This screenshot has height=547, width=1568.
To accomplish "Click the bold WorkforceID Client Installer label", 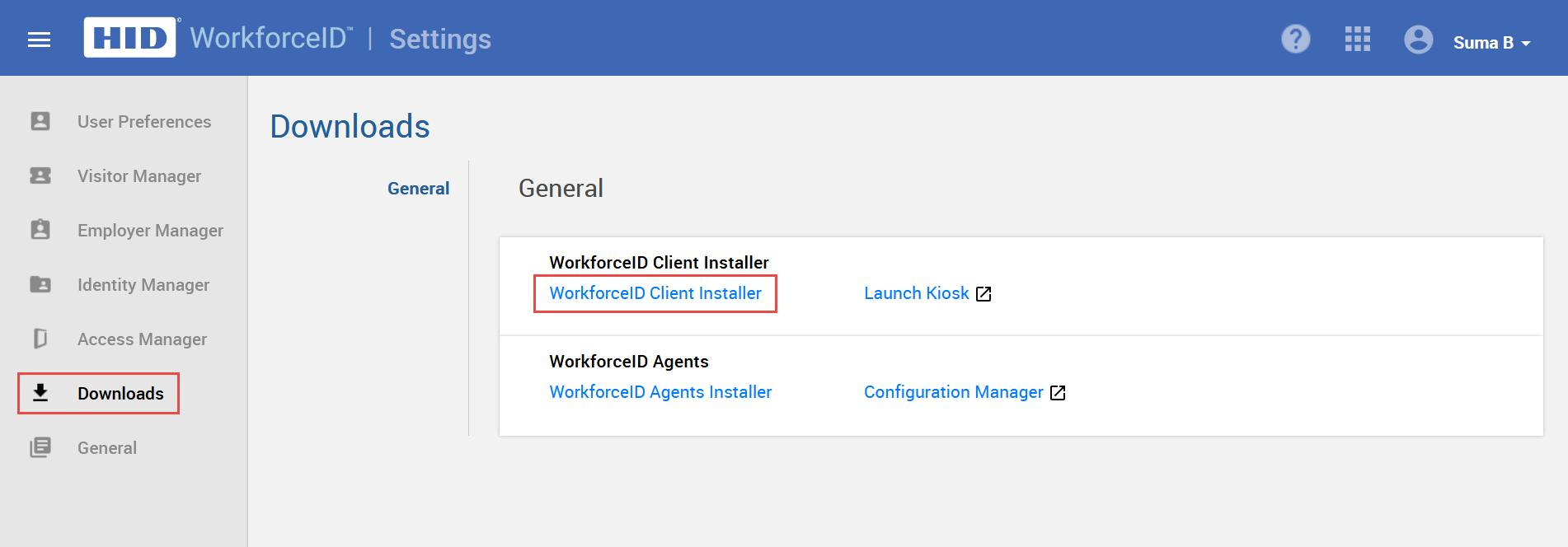I will [x=659, y=263].
